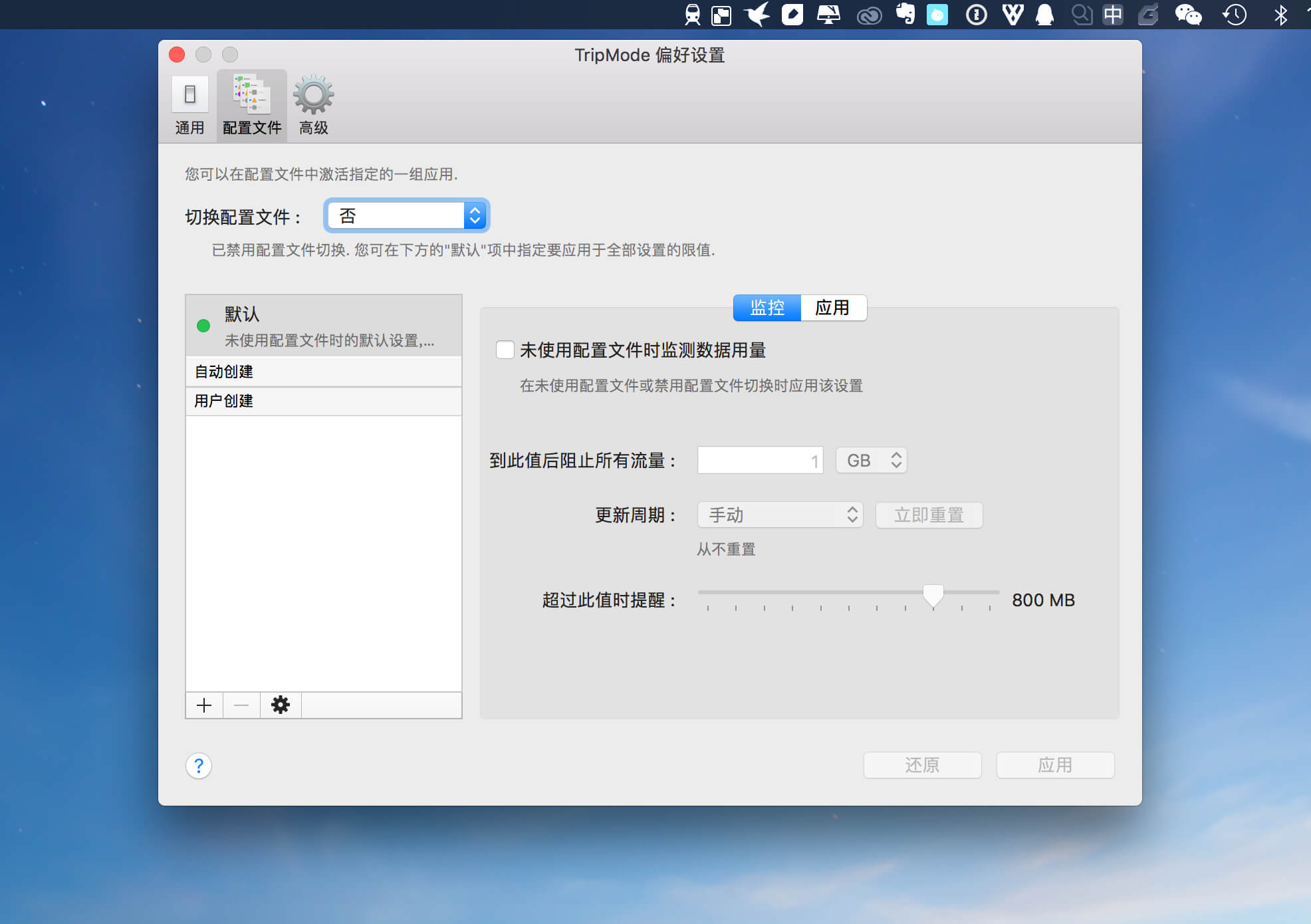This screenshot has width=1311, height=924.
Task: Click the QQ penguin icon
Action: (x=1045, y=15)
